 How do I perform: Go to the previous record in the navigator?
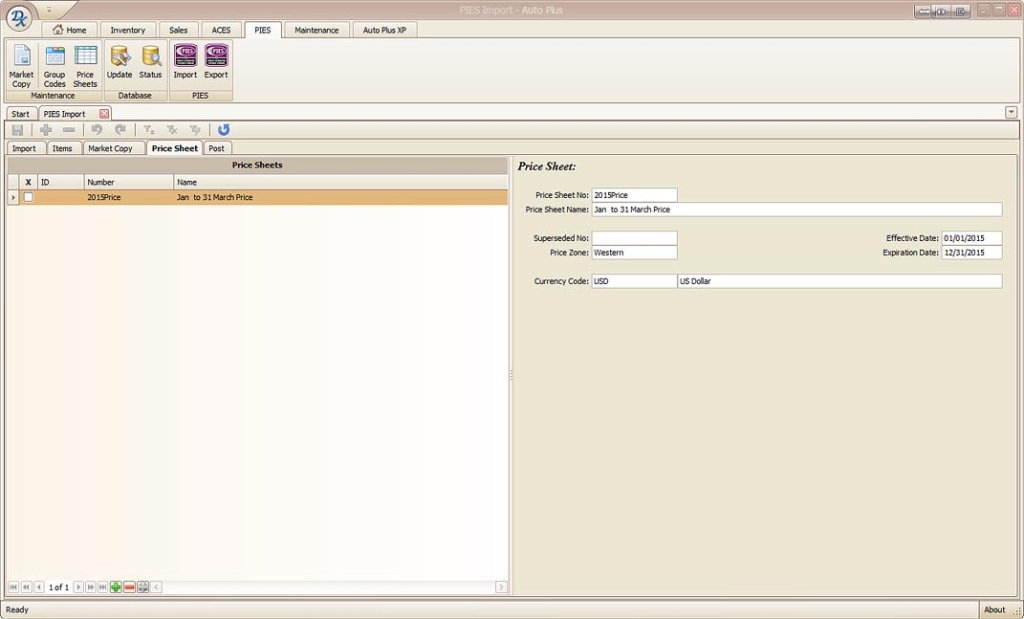[39, 587]
